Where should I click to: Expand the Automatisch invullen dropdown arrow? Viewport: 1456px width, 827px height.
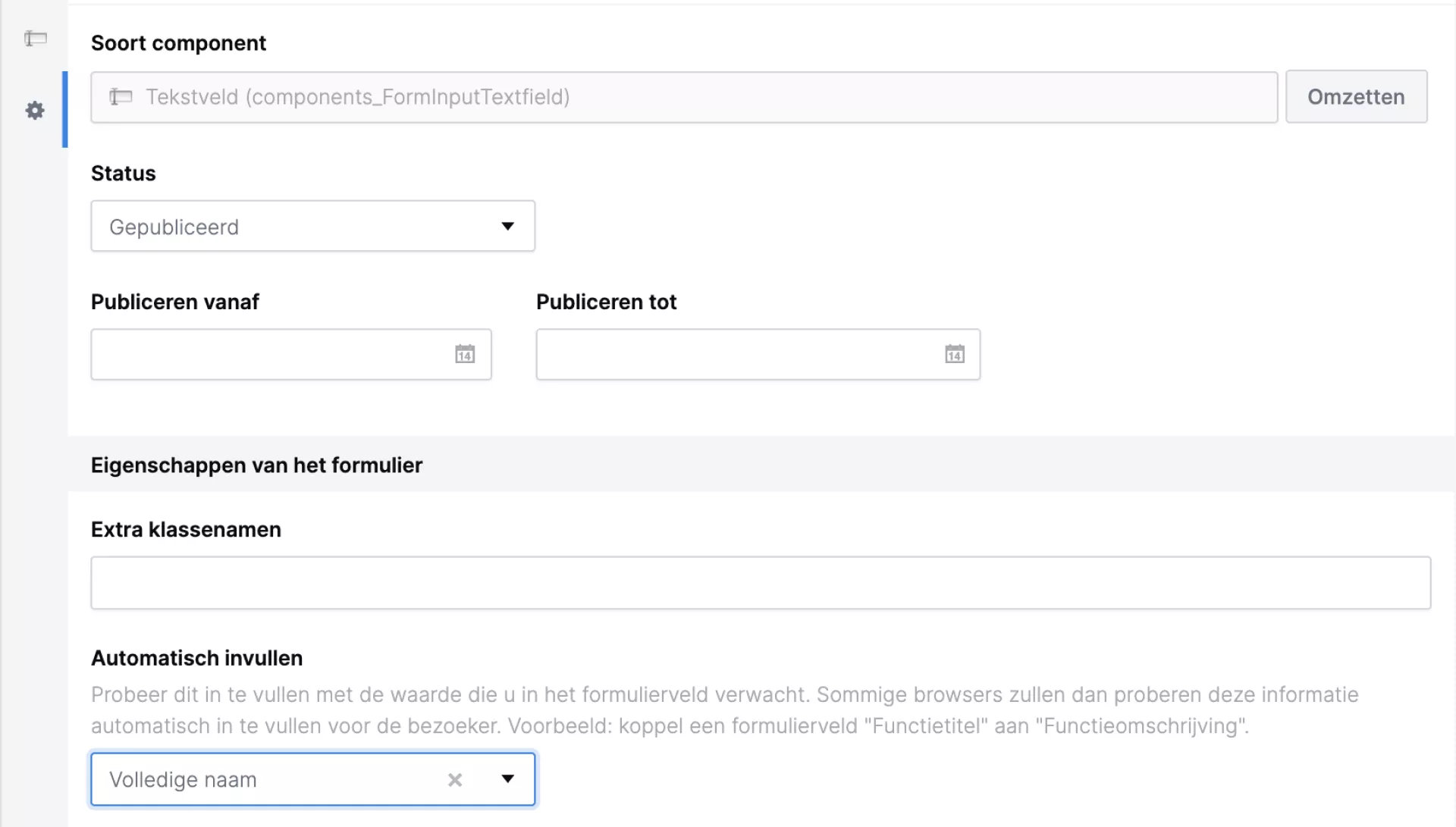(508, 779)
